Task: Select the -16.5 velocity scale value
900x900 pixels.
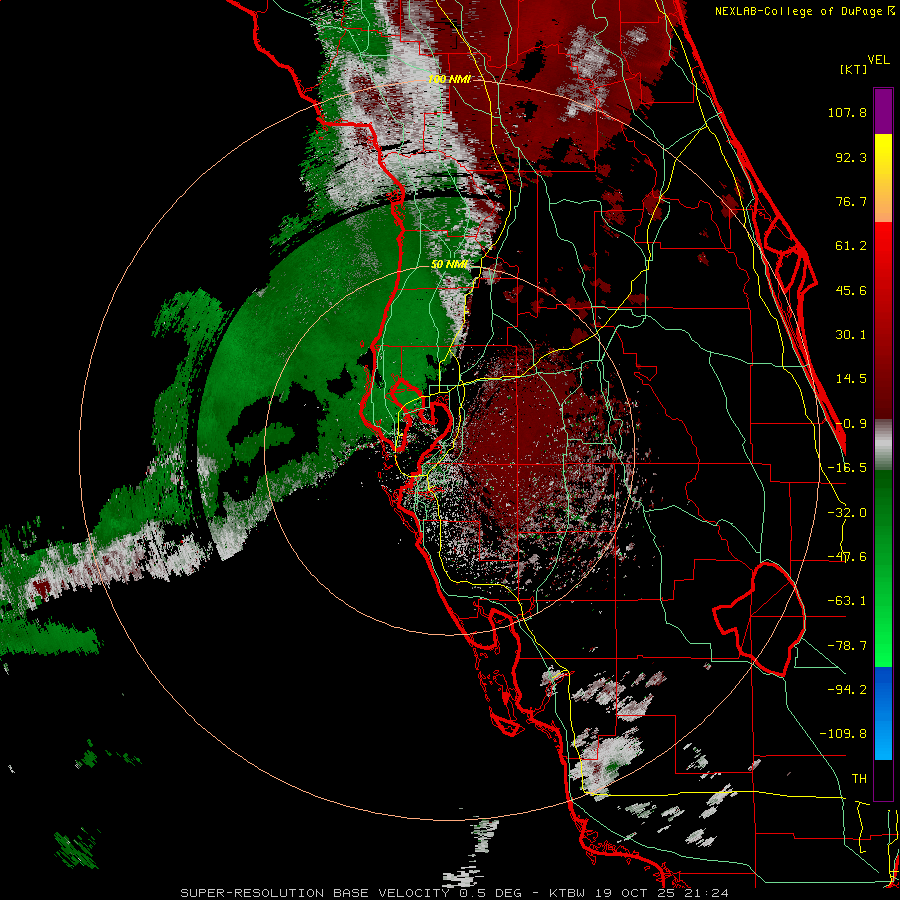Action: [847, 468]
